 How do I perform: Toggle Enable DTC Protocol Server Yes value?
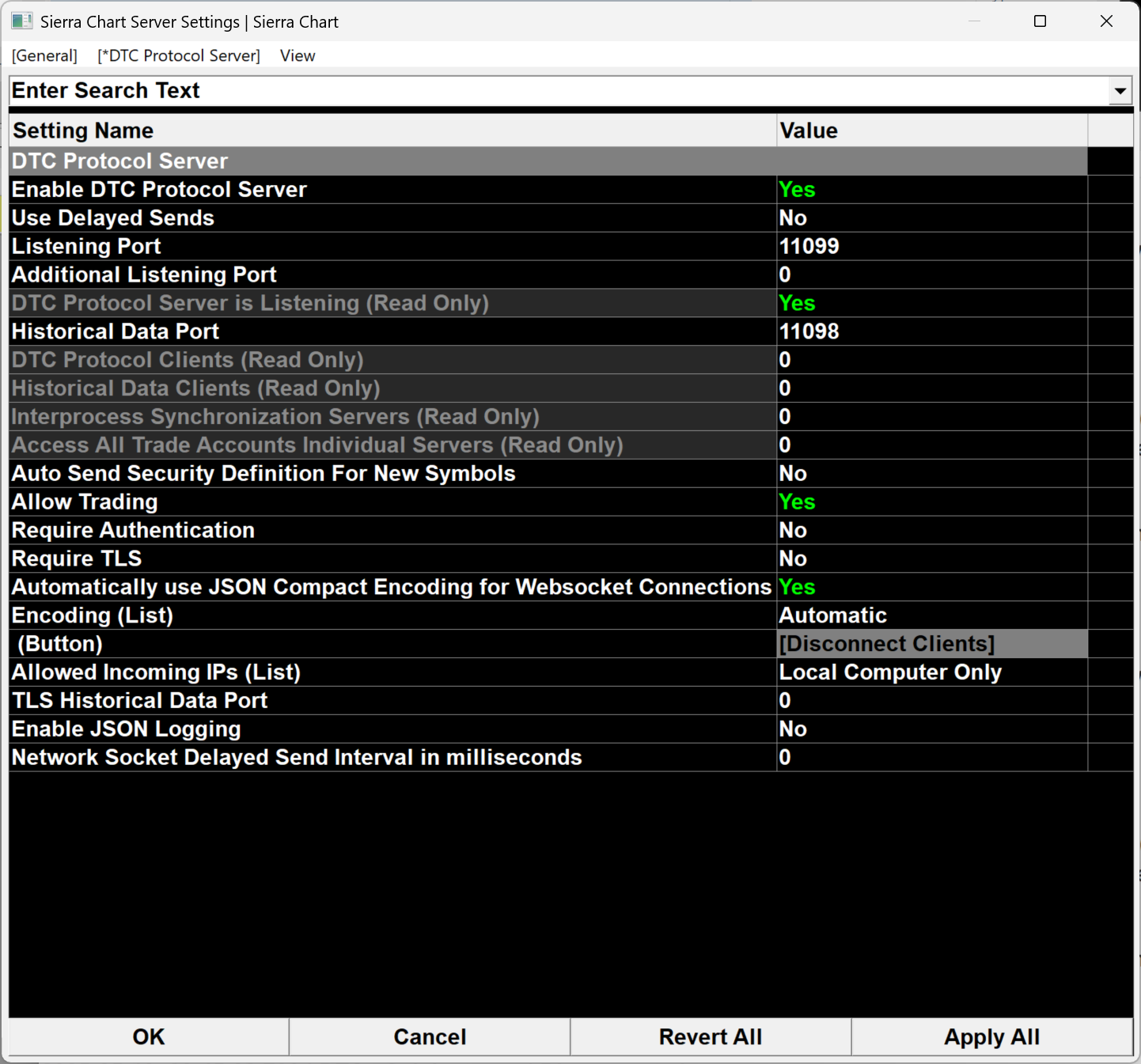pyautogui.click(x=932, y=190)
